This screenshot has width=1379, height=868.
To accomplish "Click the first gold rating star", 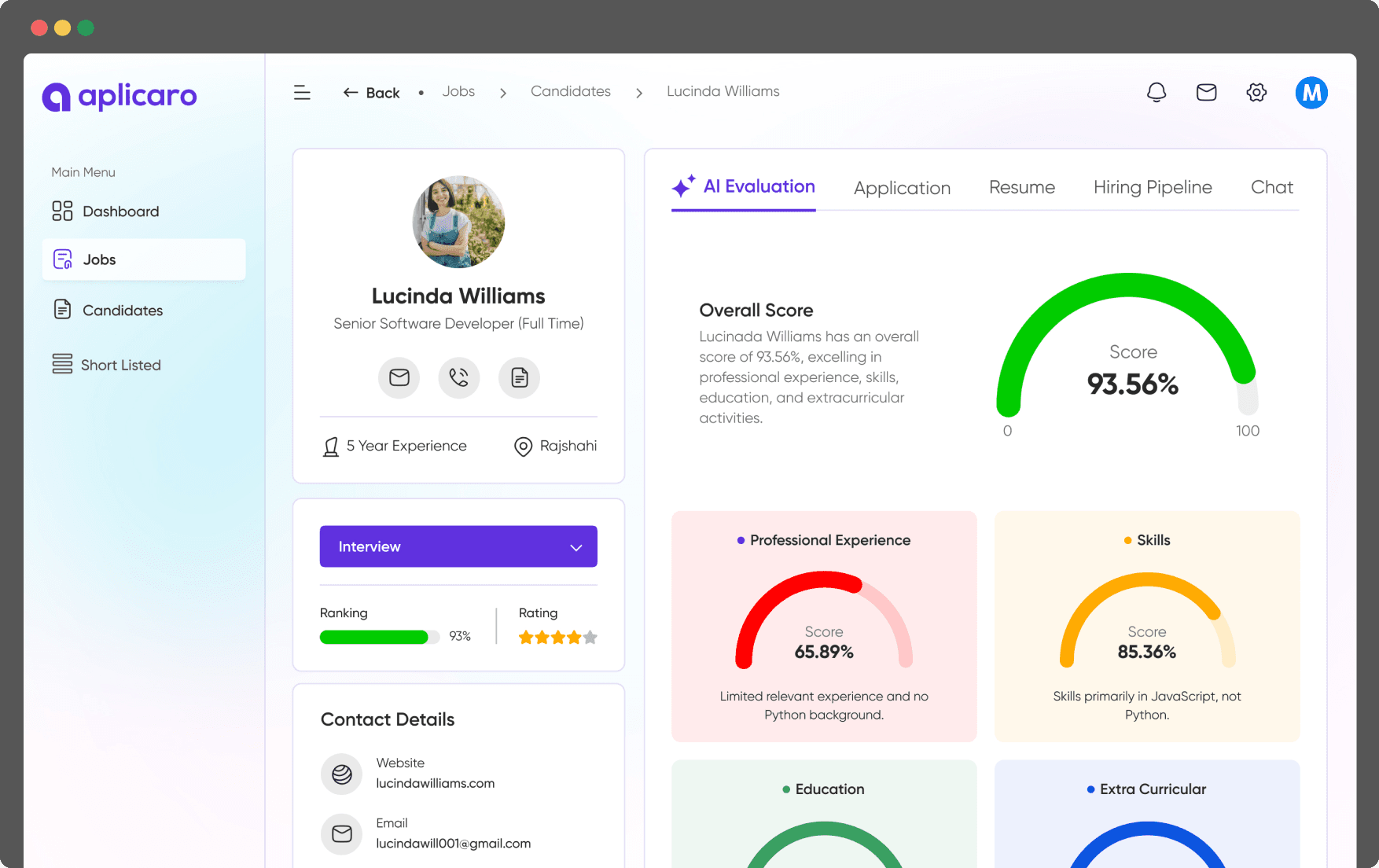I will (x=526, y=638).
